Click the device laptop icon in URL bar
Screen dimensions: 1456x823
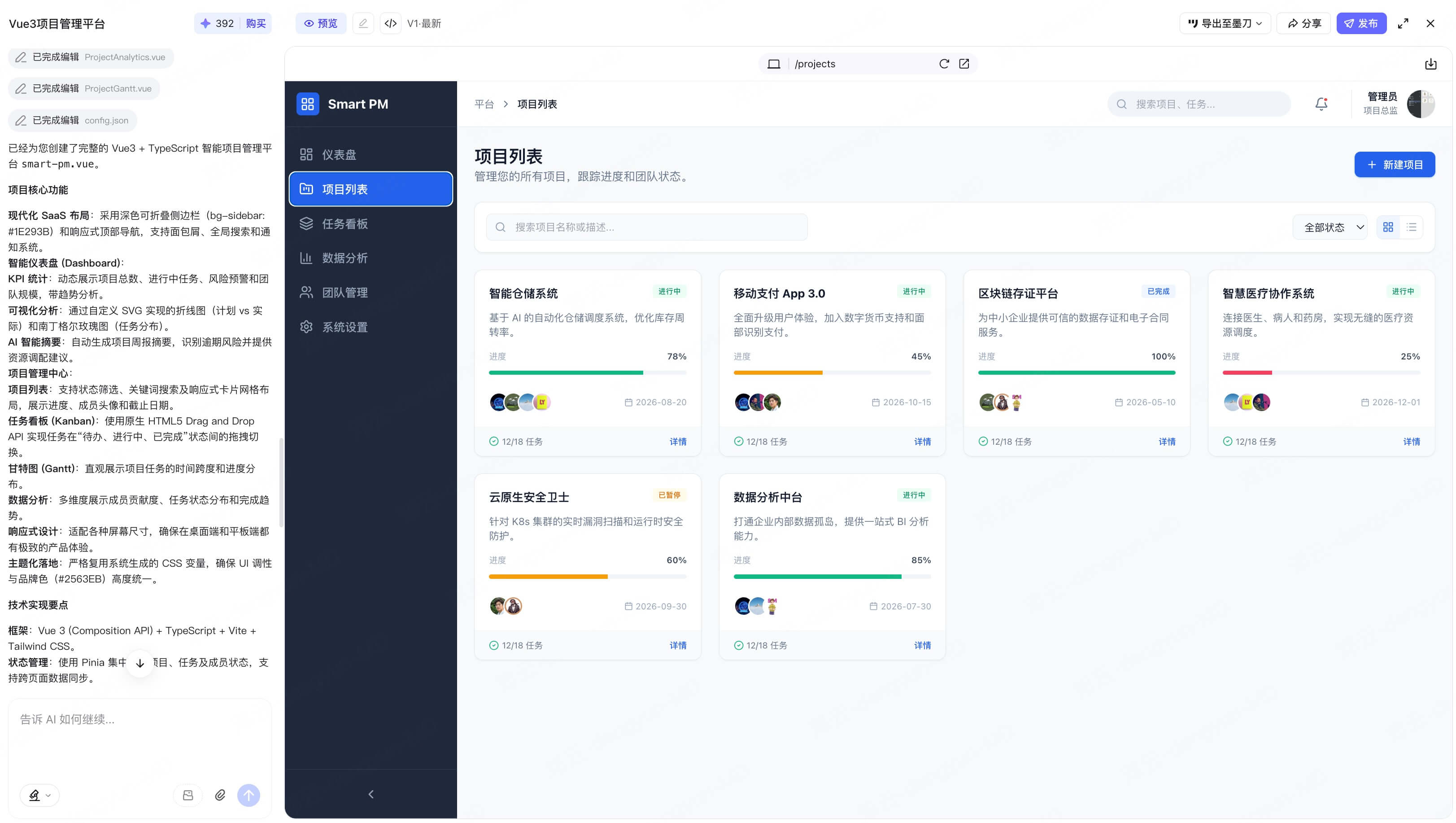[x=773, y=64]
